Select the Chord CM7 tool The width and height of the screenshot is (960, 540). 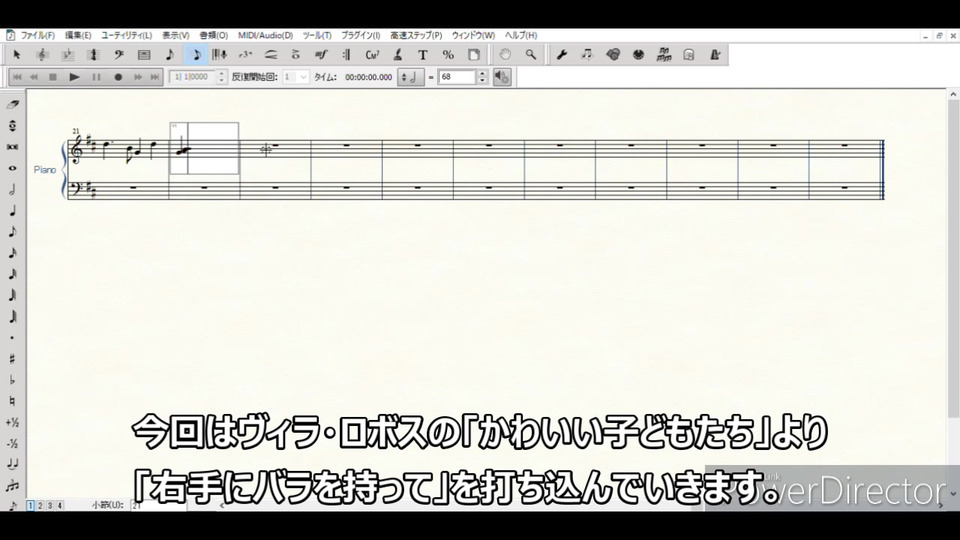click(372, 55)
